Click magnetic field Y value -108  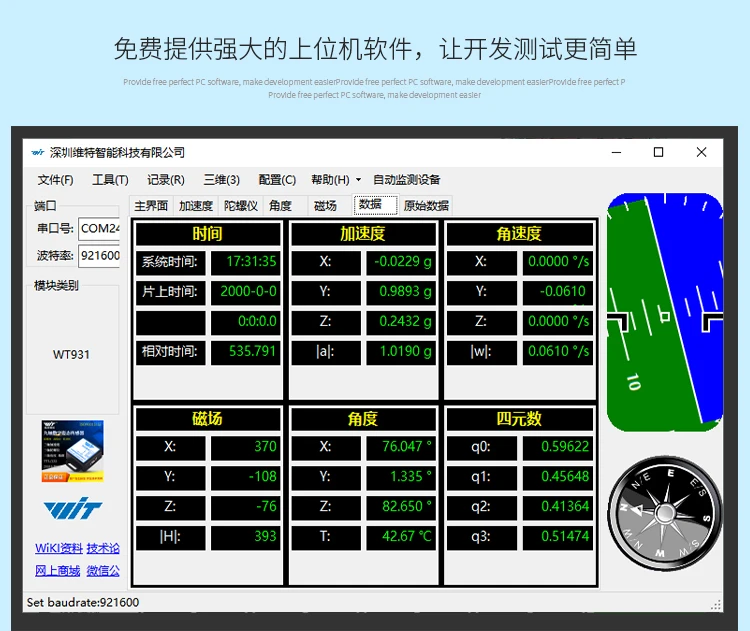(x=246, y=476)
